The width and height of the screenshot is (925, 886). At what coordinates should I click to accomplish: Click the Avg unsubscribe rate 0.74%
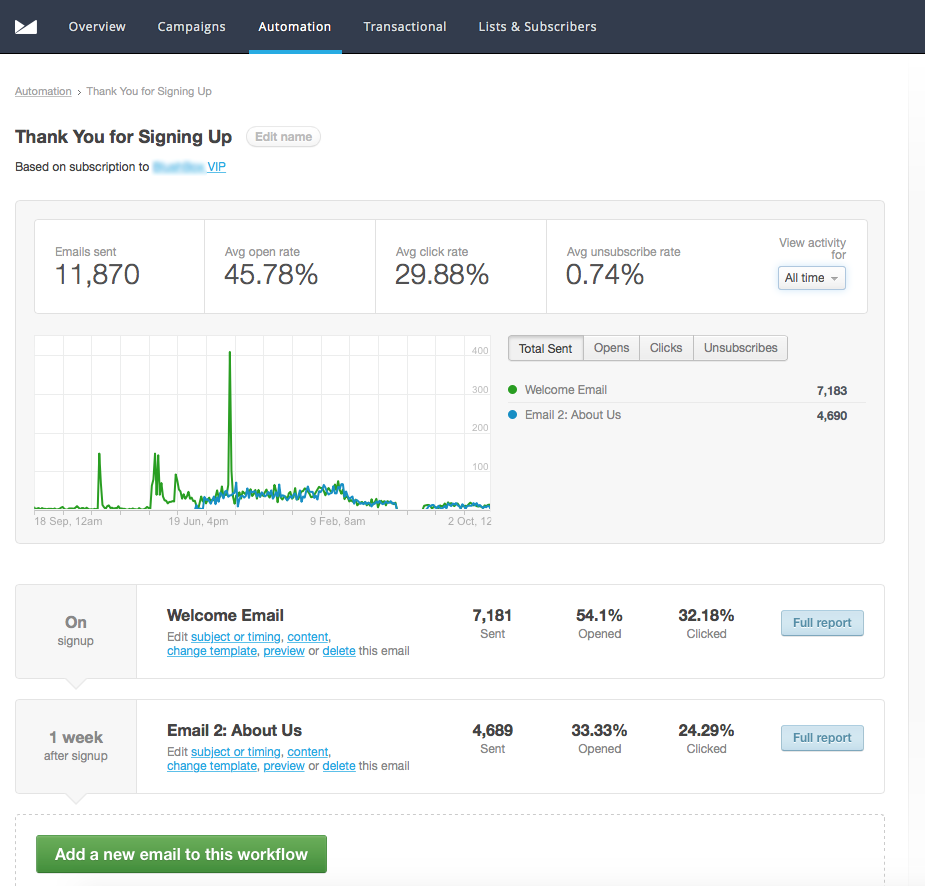[x=605, y=275]
